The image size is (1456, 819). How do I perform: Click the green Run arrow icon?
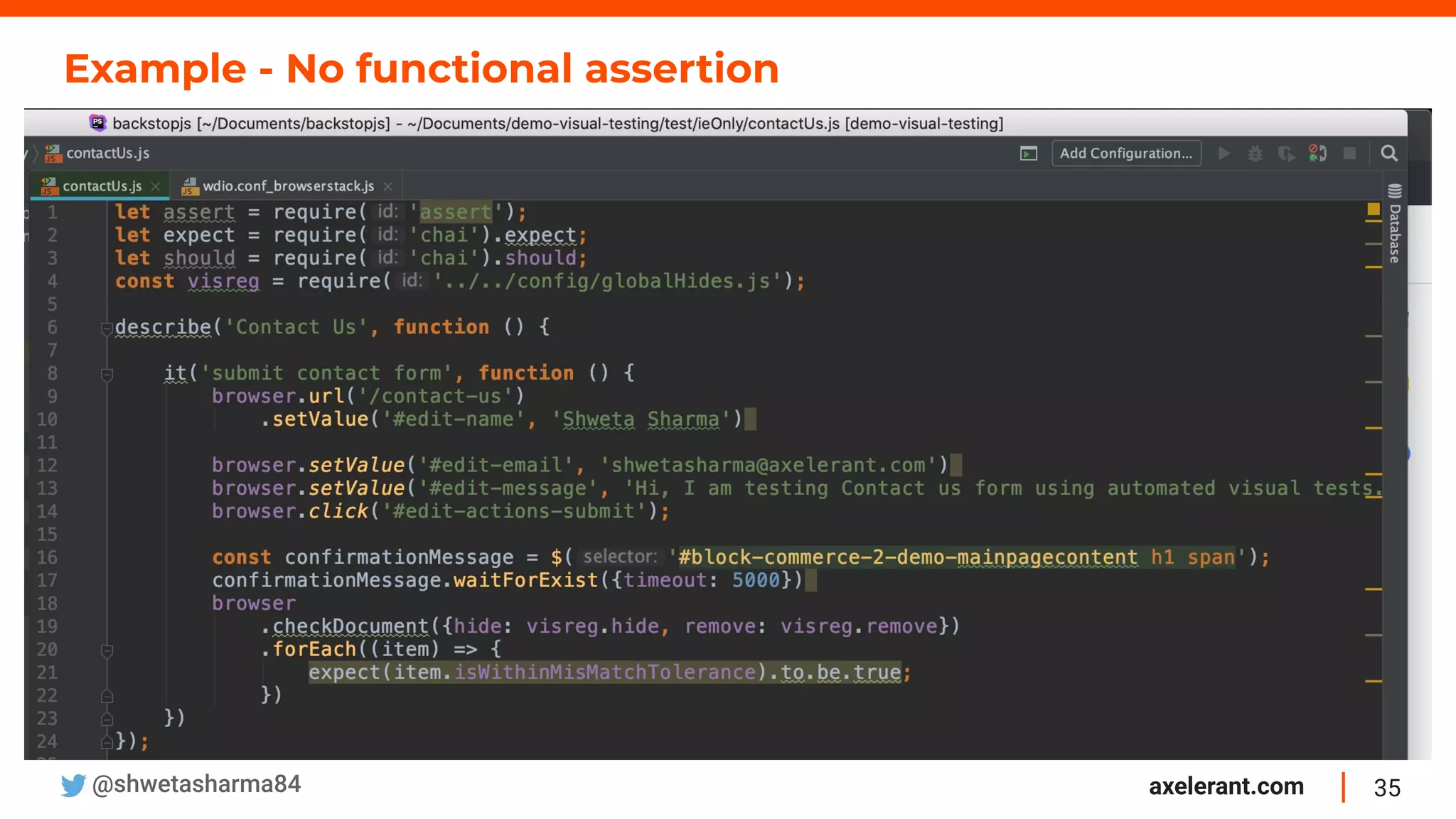1224,154
